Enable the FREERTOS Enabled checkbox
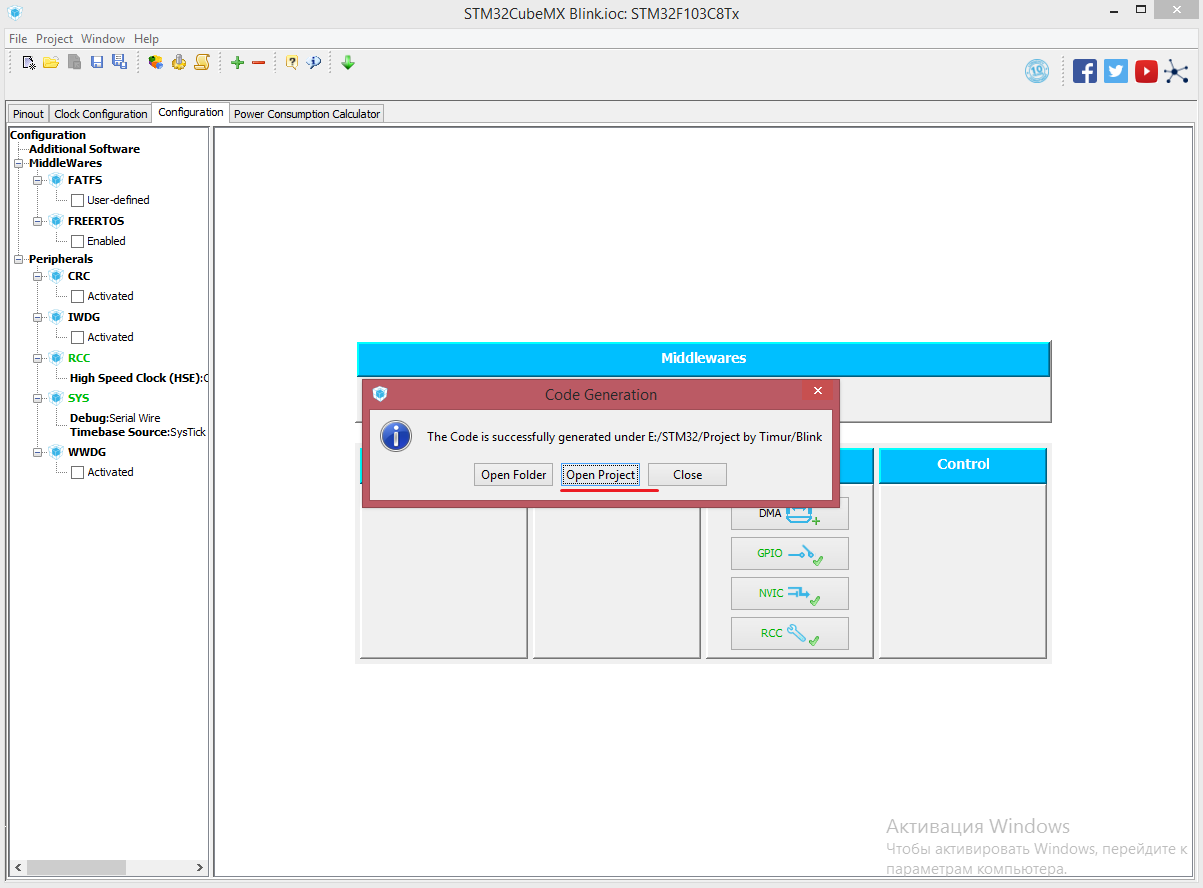The image size is (1203, 888). [78, 241]
